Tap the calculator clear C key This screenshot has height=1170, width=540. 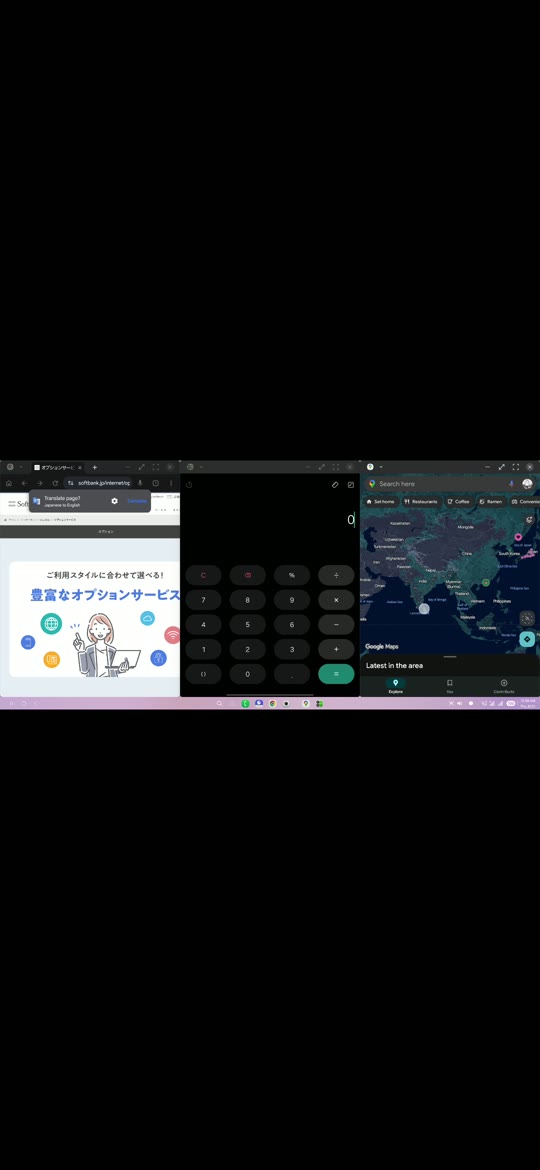pyautogui.click(x=204, y=575)
